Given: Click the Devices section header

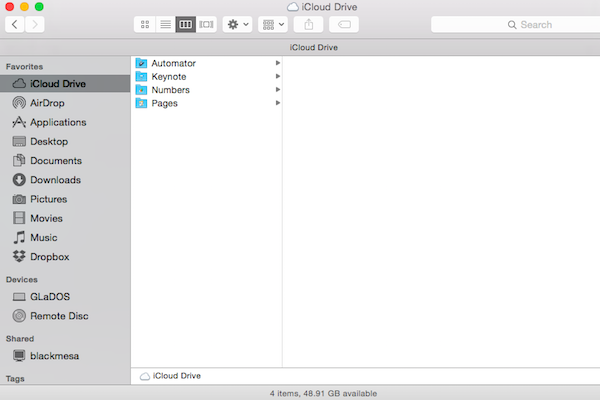Looking at the screenshot, I should [21, 279].
